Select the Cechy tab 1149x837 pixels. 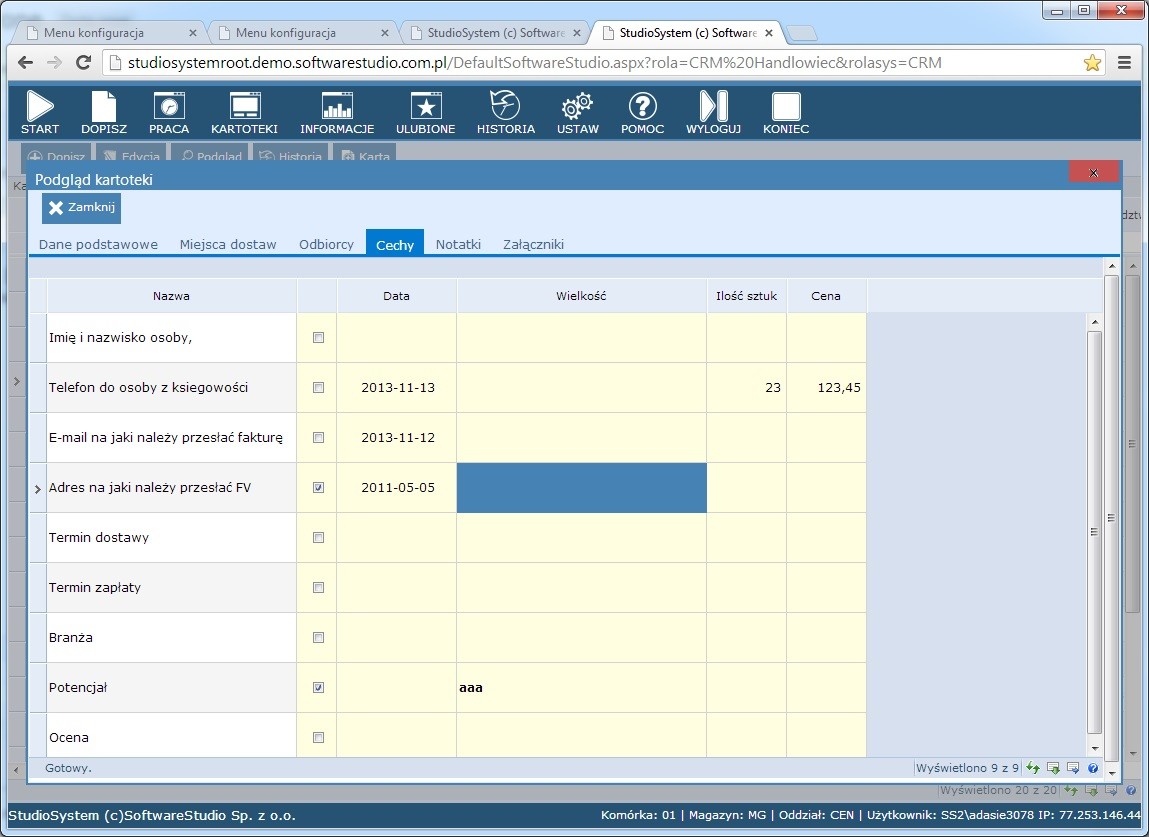pyautogui.click(x=395, y=243)
